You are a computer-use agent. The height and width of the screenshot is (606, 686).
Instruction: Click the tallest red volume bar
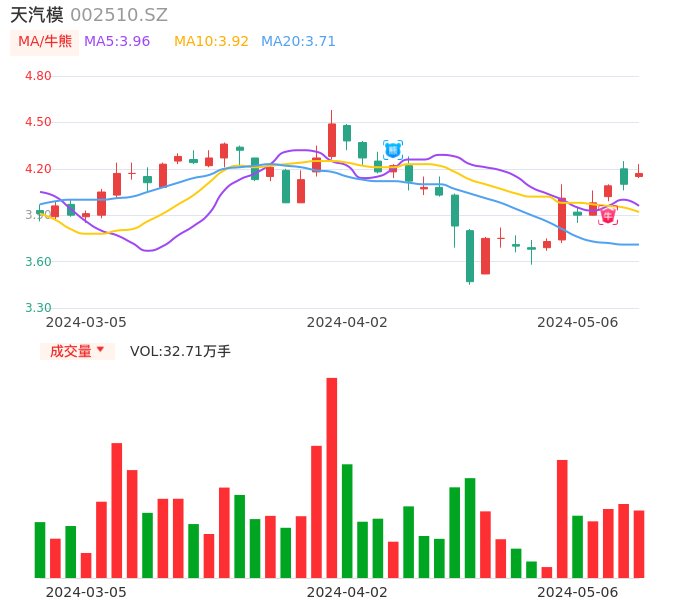point(332,478)
